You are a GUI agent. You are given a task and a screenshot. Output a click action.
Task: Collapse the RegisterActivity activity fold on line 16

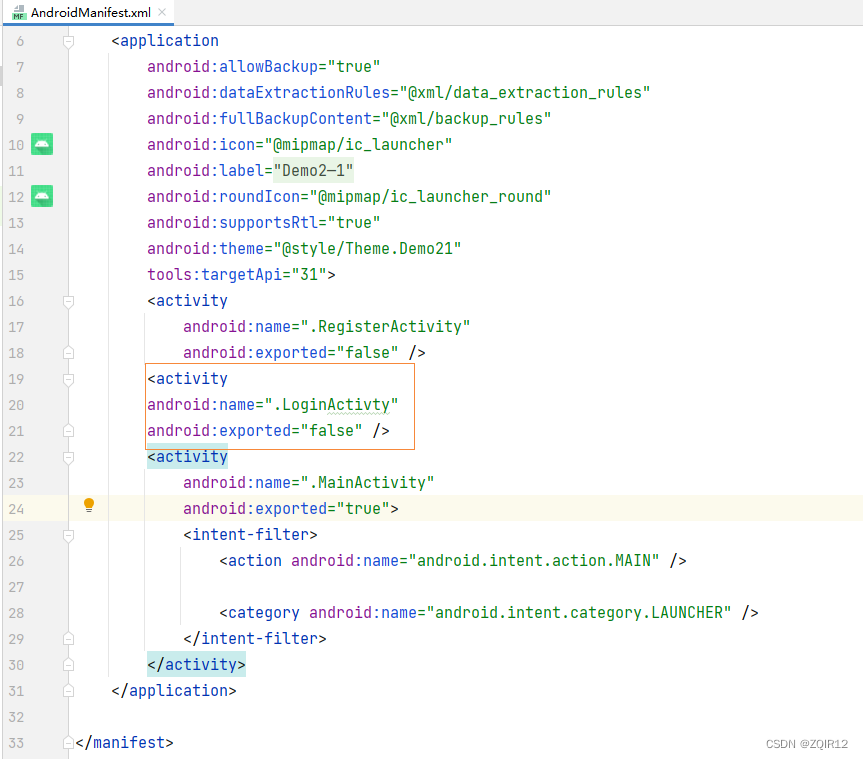[x=68, y=302]
